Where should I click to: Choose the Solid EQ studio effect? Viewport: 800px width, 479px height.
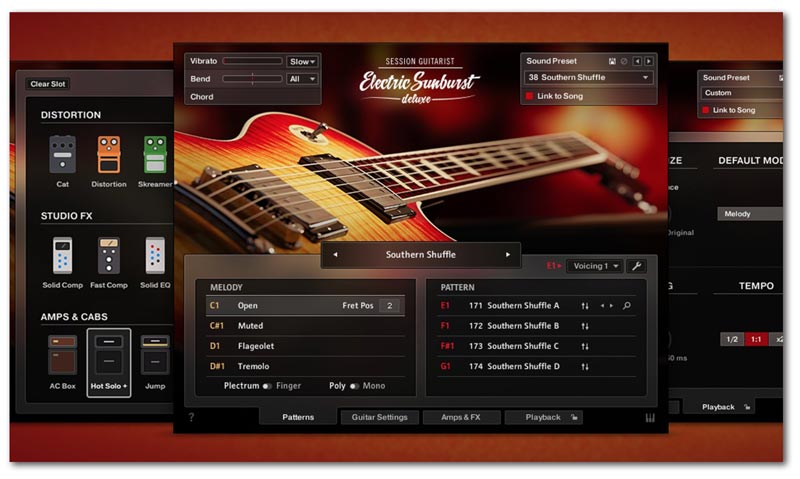pos(155,256)
